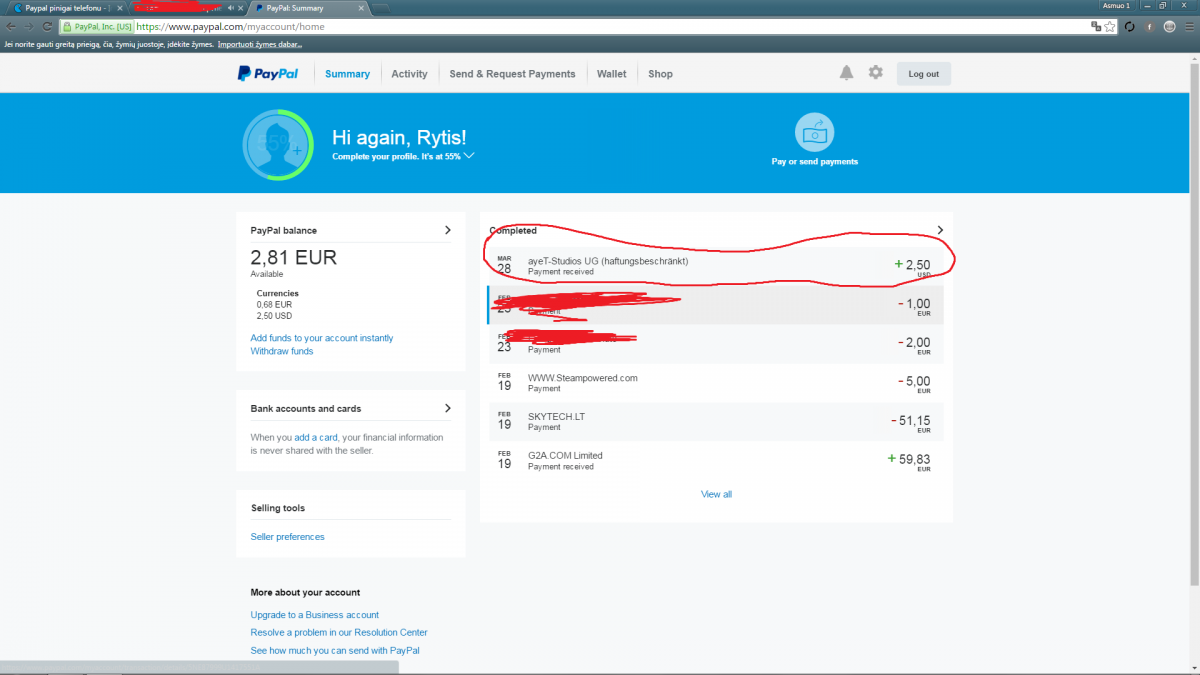1200x675 pixels.
Task: Click the -2,00 EUR transaction amount
Action: coord(914,345)
